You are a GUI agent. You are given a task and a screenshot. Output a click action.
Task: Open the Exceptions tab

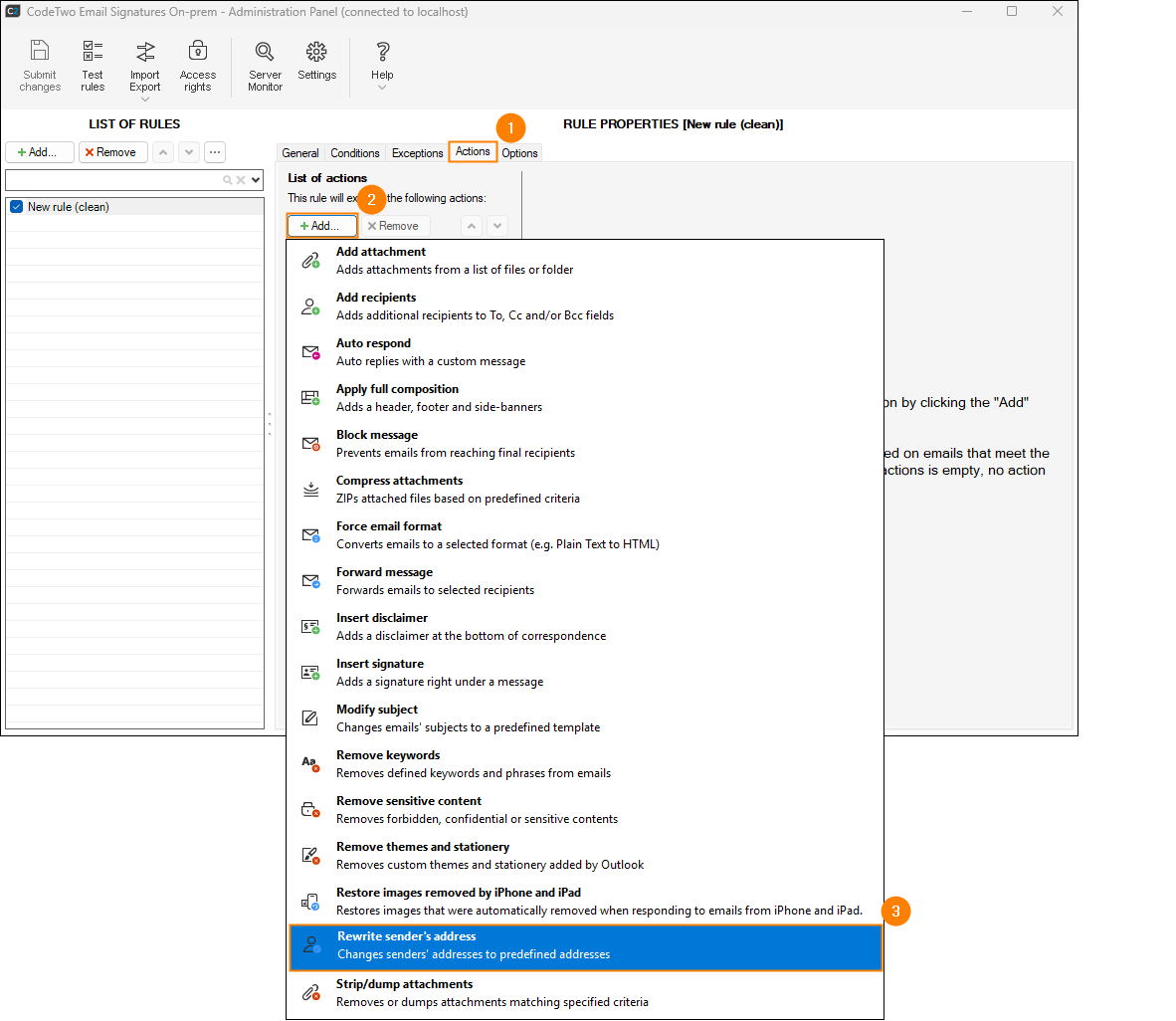[x=417, y=153]
